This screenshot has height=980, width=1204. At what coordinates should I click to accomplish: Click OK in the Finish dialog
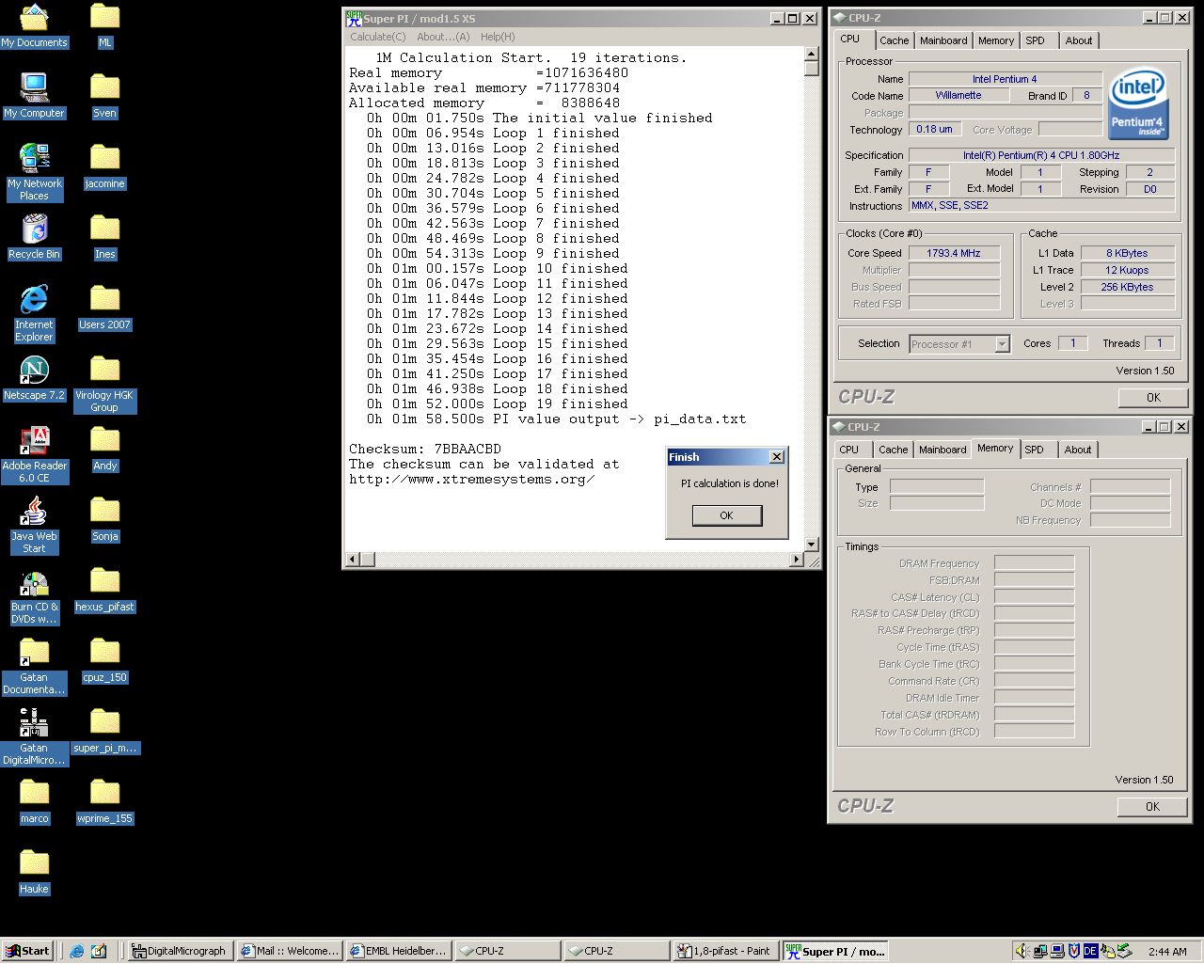pos(726,515)
